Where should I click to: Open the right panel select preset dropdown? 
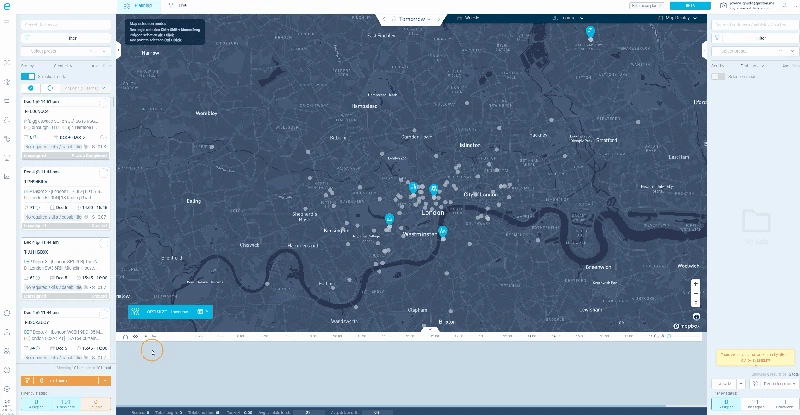click(x=754, y=52)
